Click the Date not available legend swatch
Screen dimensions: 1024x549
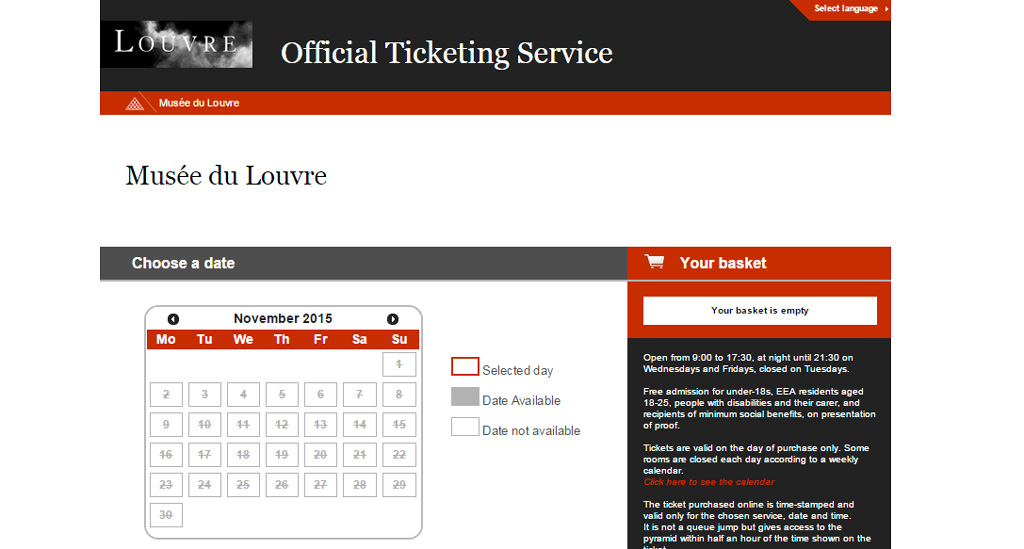pyautogui.click(x=465, y=427)
